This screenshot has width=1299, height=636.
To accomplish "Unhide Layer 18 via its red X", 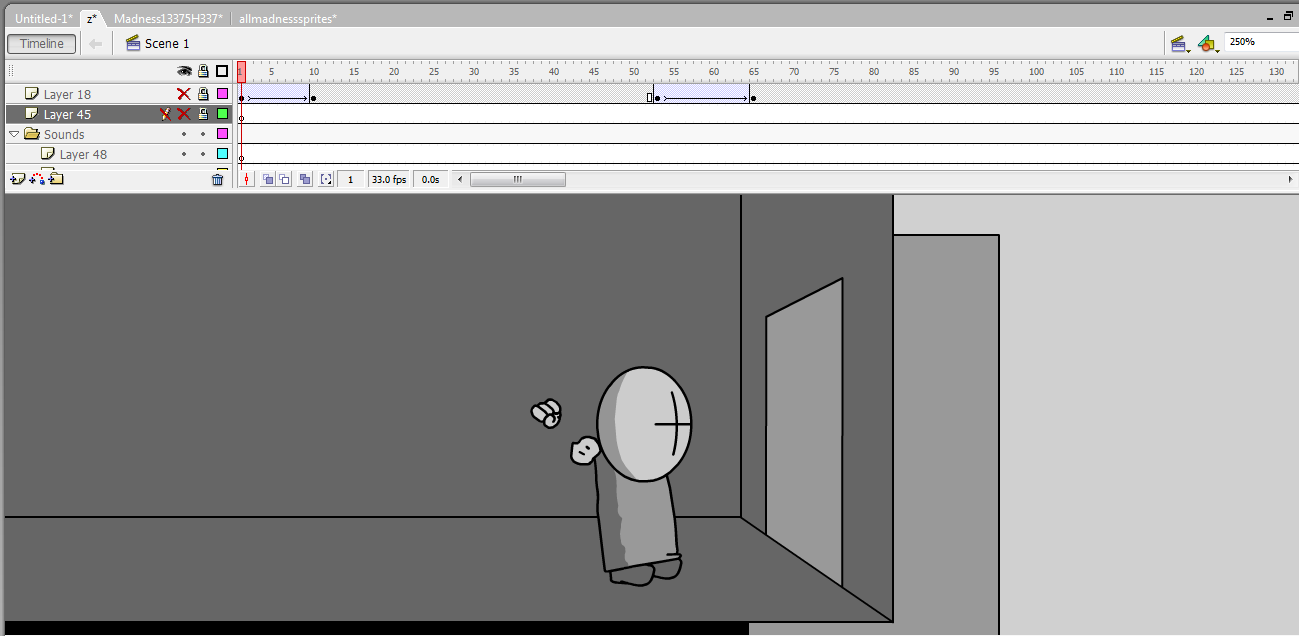I will [184, 94].
